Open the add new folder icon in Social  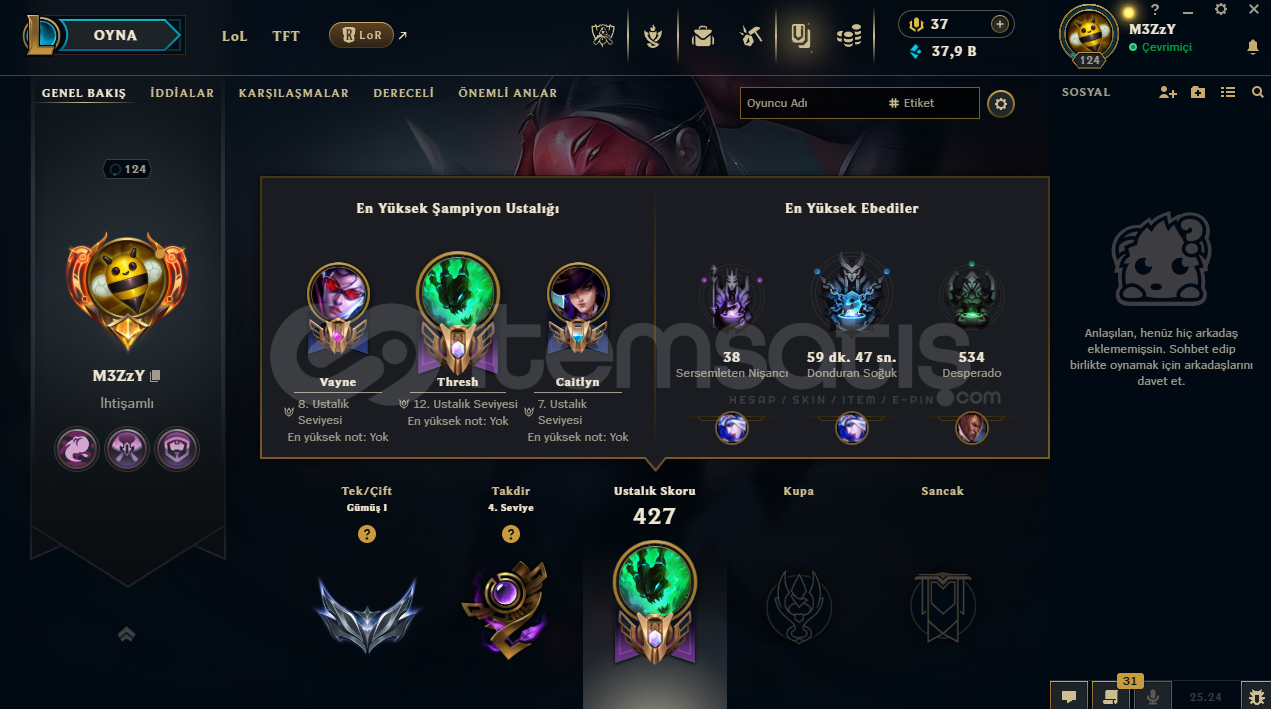[1198, 92]
